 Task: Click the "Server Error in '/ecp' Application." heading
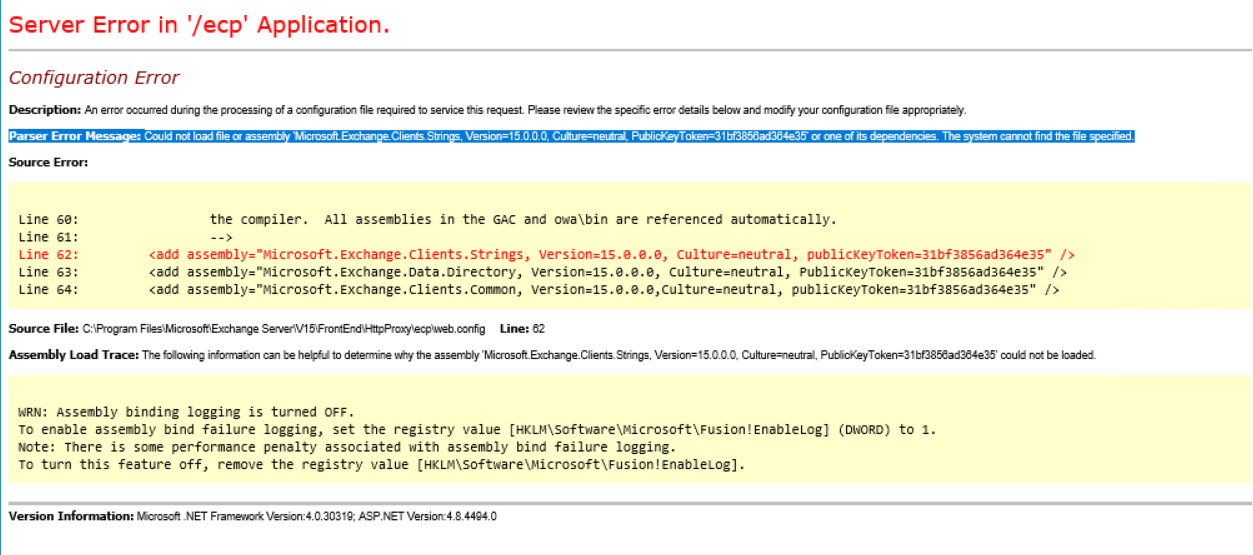[199, 25]
